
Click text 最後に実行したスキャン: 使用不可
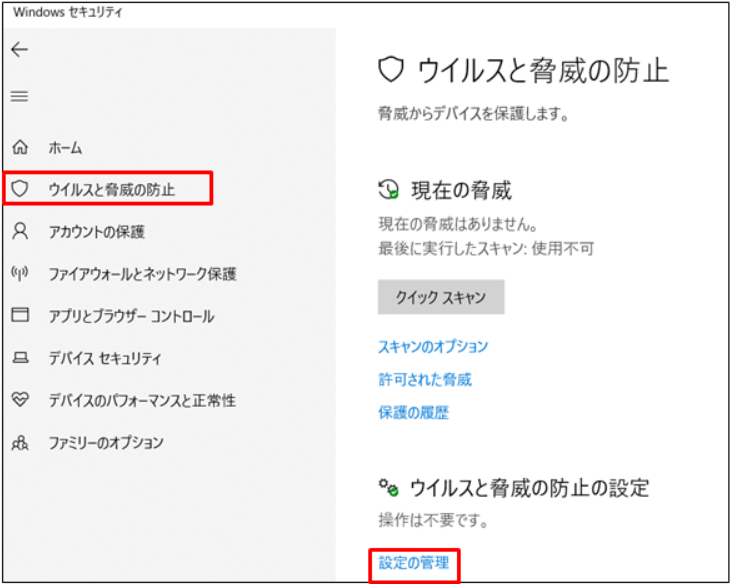(486, 249)
